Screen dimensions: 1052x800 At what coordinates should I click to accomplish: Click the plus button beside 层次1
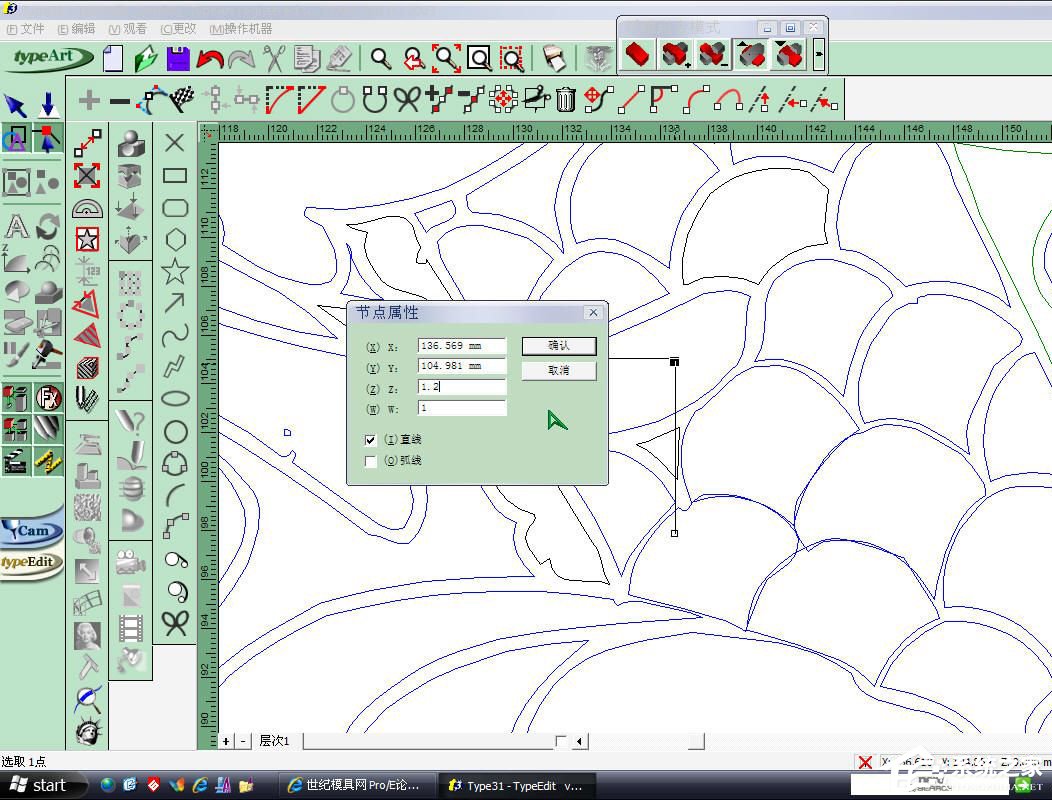226,741
